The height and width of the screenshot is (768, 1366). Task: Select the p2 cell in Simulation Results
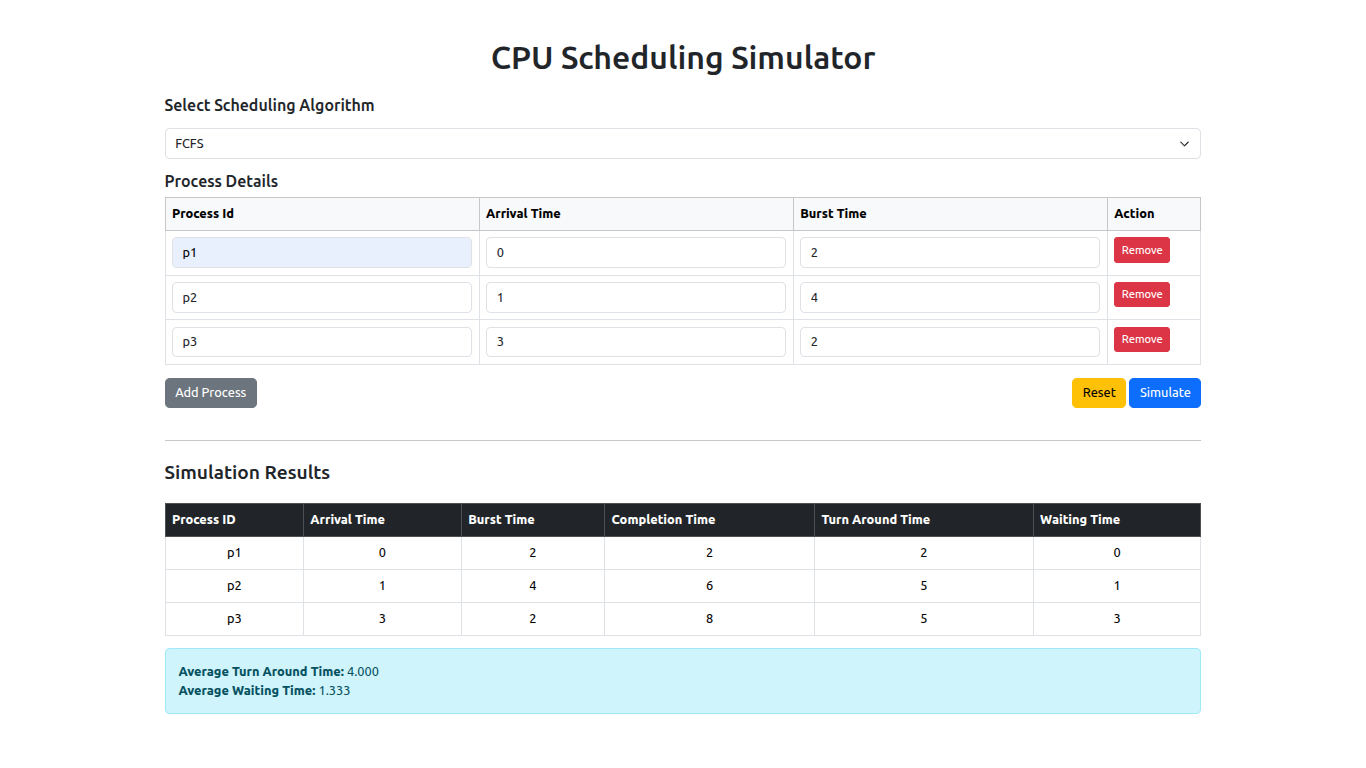234,586
